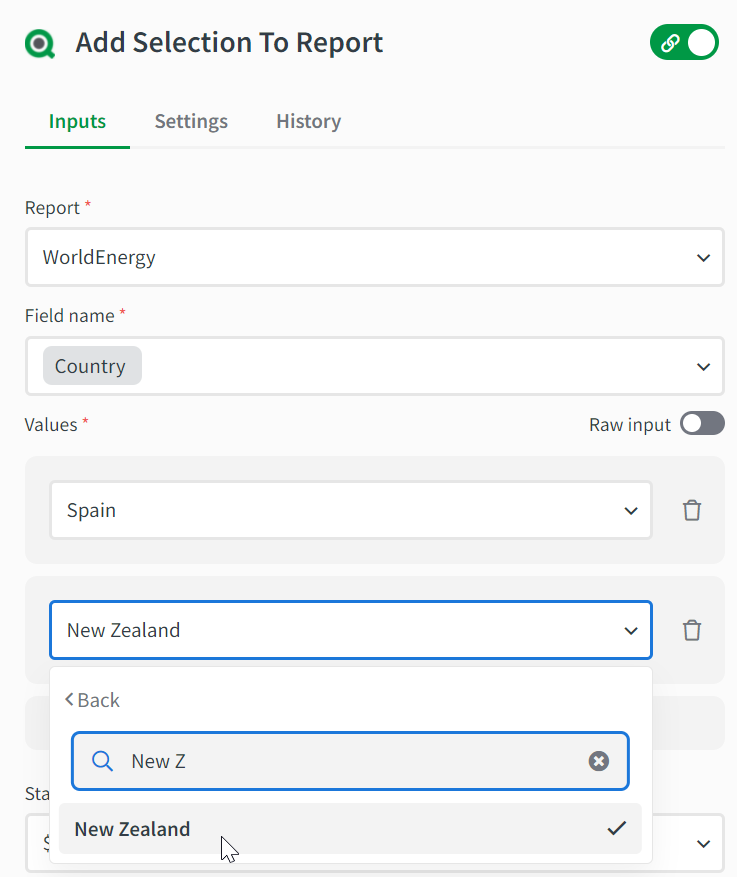Image resolution: width=737 pixels, height=877 pixels.
Task: Select the New Zealand option in the results
Action: pos(132,829)
